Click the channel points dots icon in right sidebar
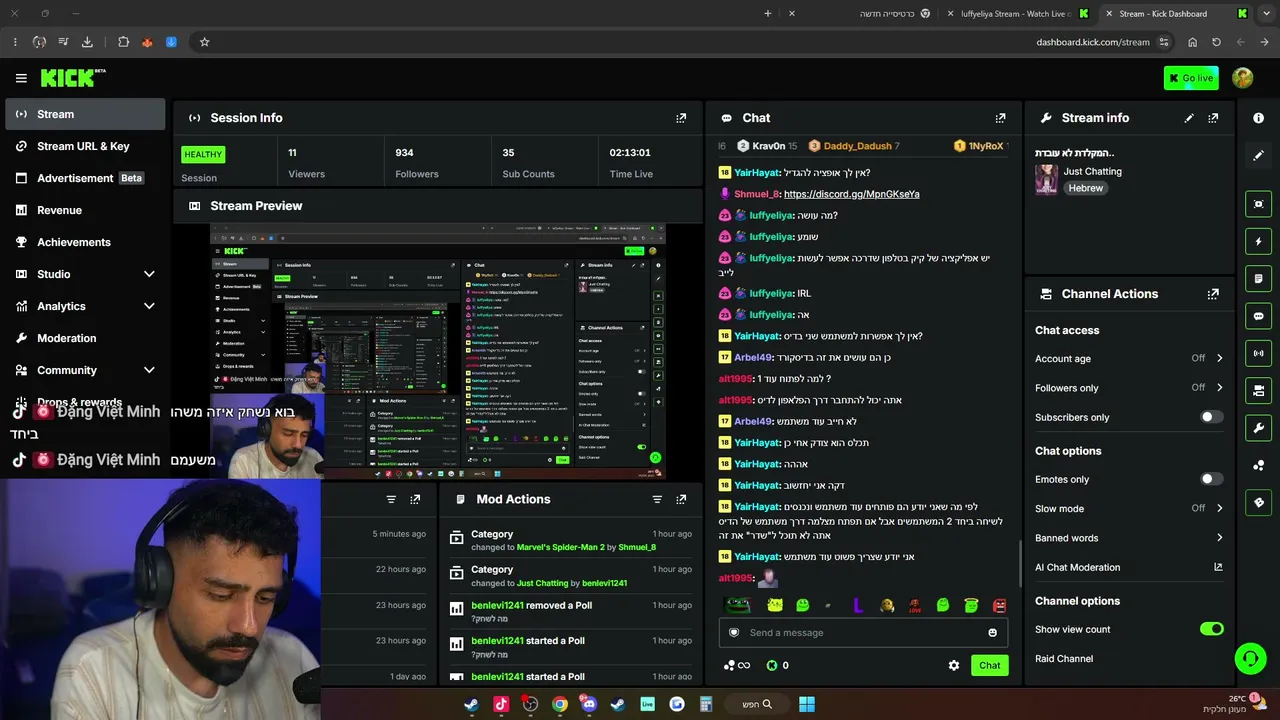The image size is (1280, 720). click(x=1258, y=465)
